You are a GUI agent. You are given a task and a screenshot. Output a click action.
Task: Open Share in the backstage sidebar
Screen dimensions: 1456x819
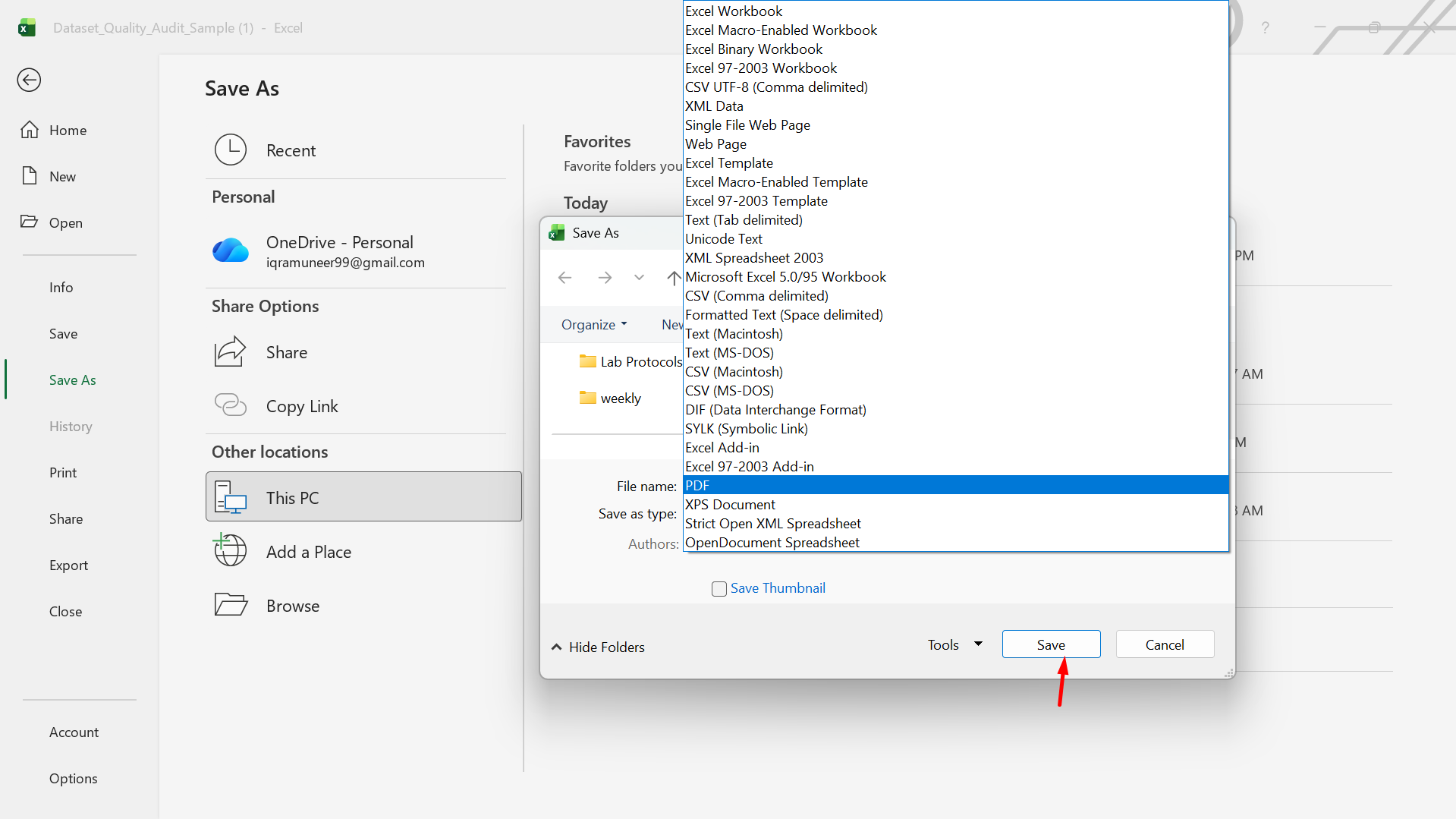click(x=66, y=518)
